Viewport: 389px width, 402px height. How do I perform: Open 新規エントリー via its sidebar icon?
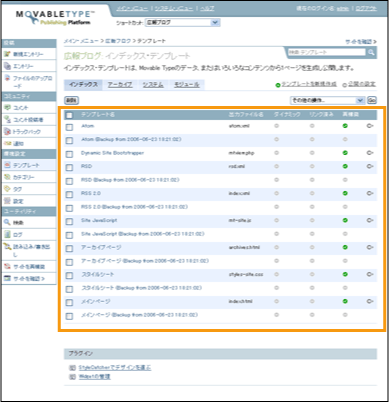pos(7,54)
